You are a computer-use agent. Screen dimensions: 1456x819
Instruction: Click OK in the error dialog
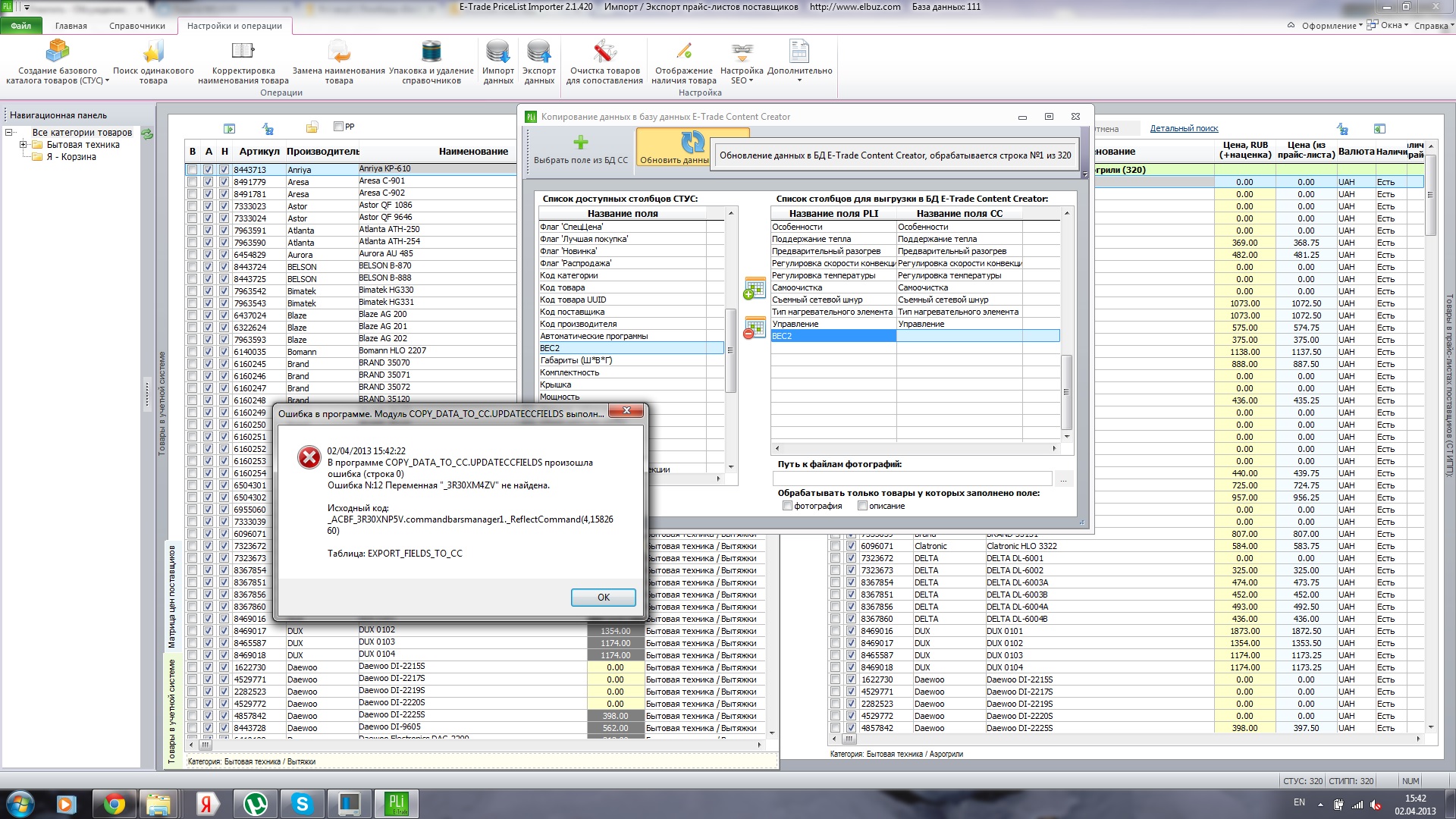click(x=604, y=598)
